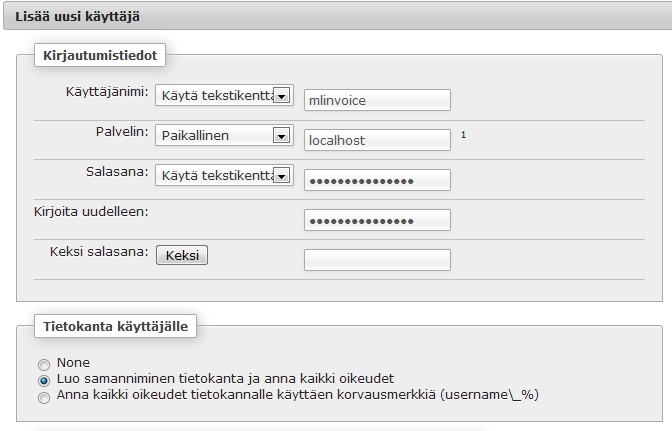The image size is (672, 431).
Task: Click the Keksi salasana label
Action: point(99,251)
